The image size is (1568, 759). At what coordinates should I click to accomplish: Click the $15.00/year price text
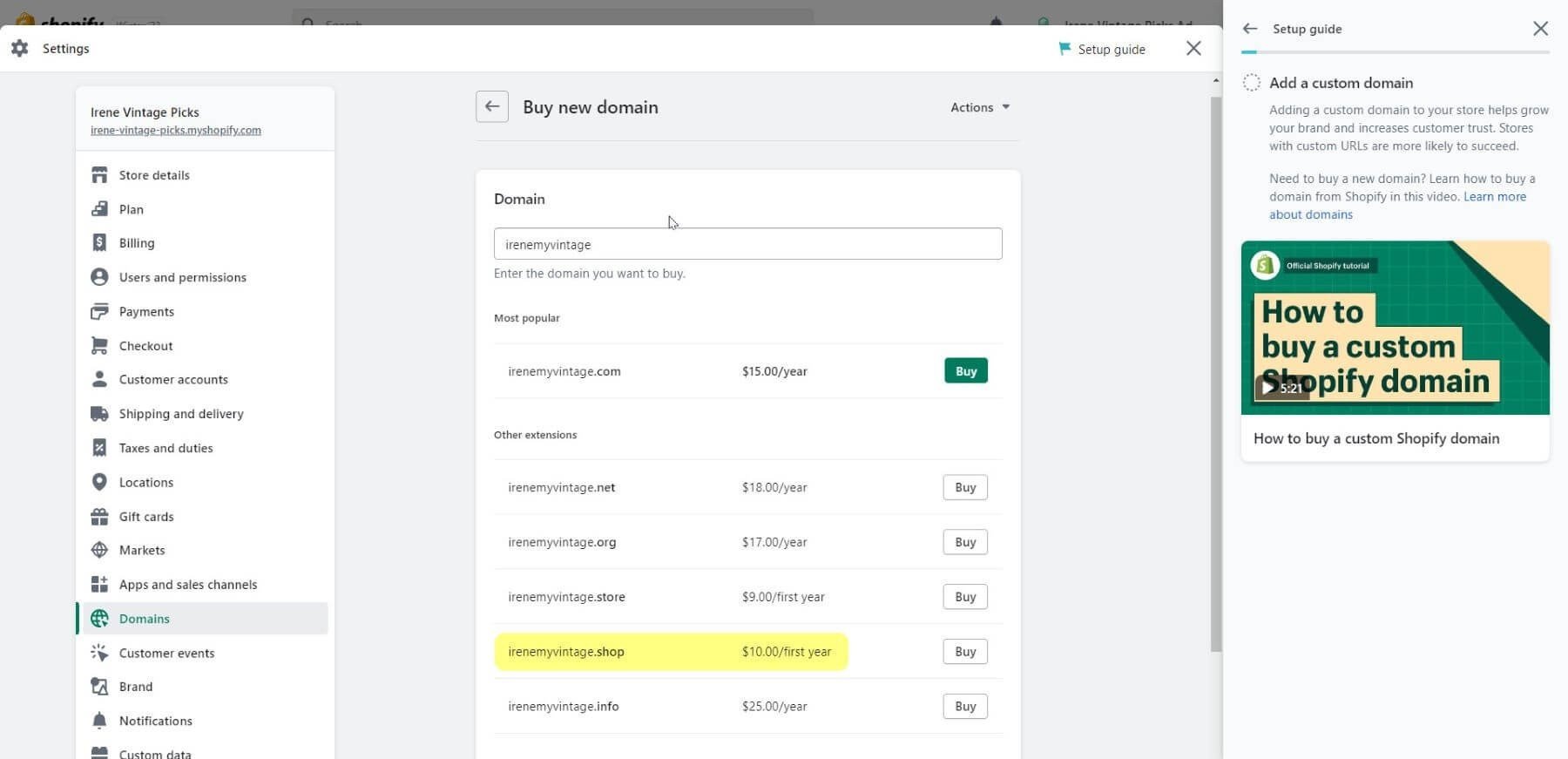[774, 371]
